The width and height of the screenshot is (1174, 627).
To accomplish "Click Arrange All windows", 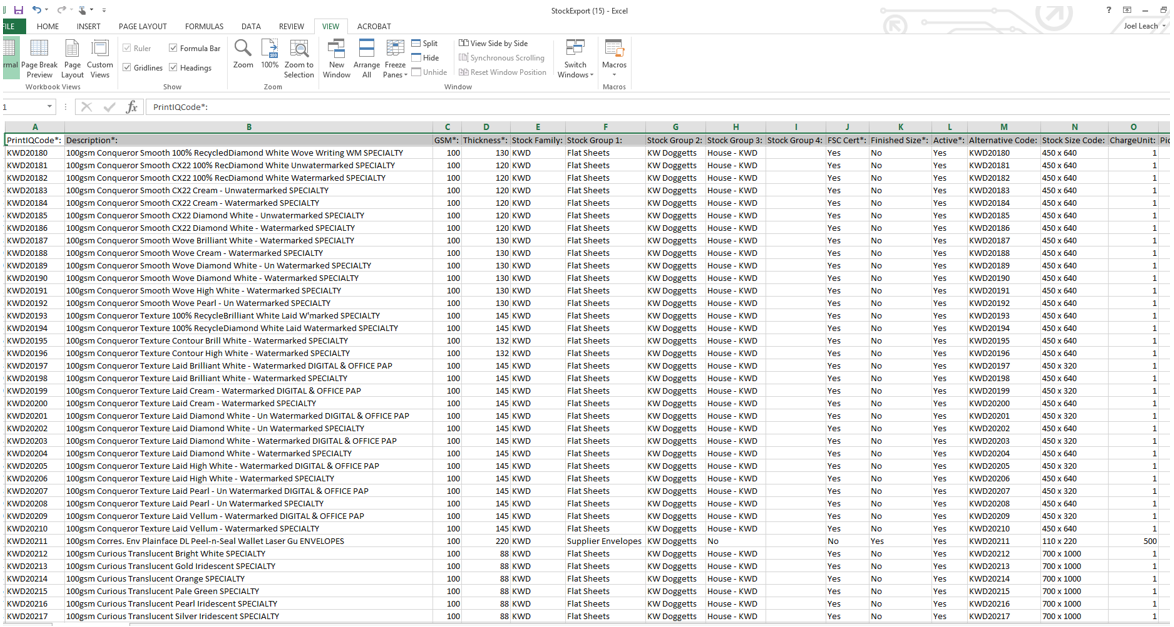I will click(x=366, y=58).
